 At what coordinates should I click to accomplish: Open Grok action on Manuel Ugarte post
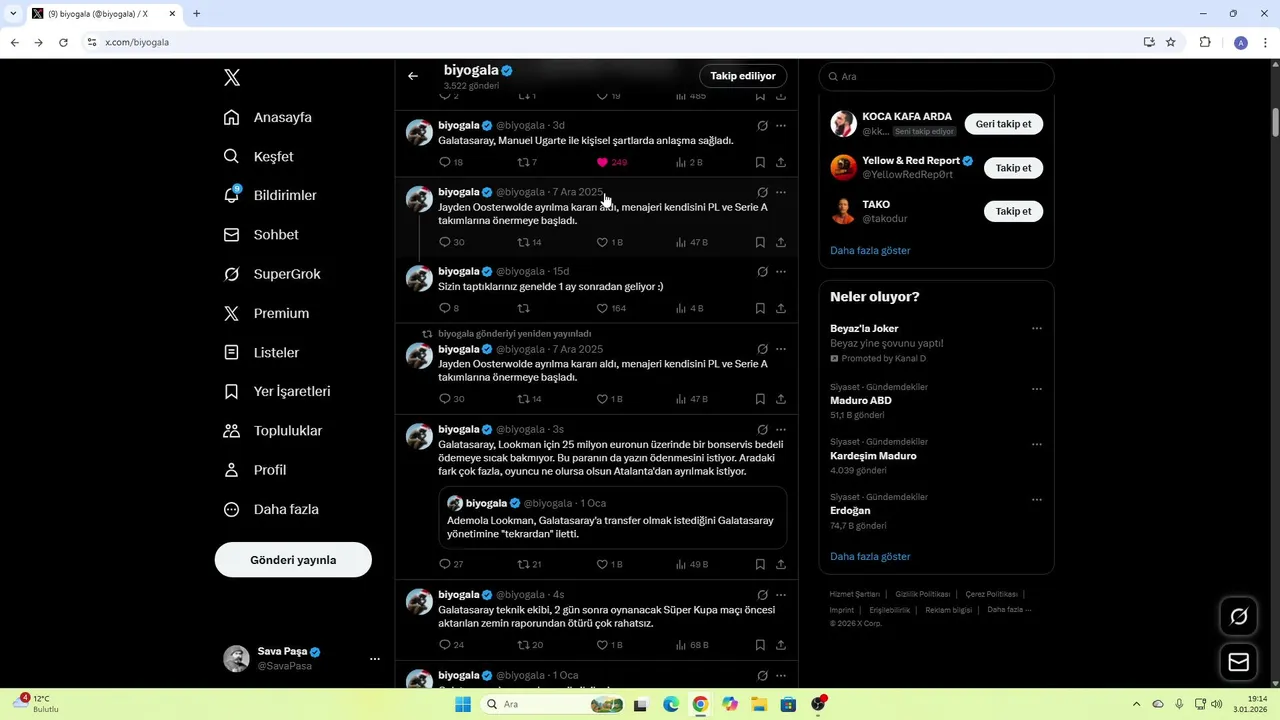(x=762, y=126)
